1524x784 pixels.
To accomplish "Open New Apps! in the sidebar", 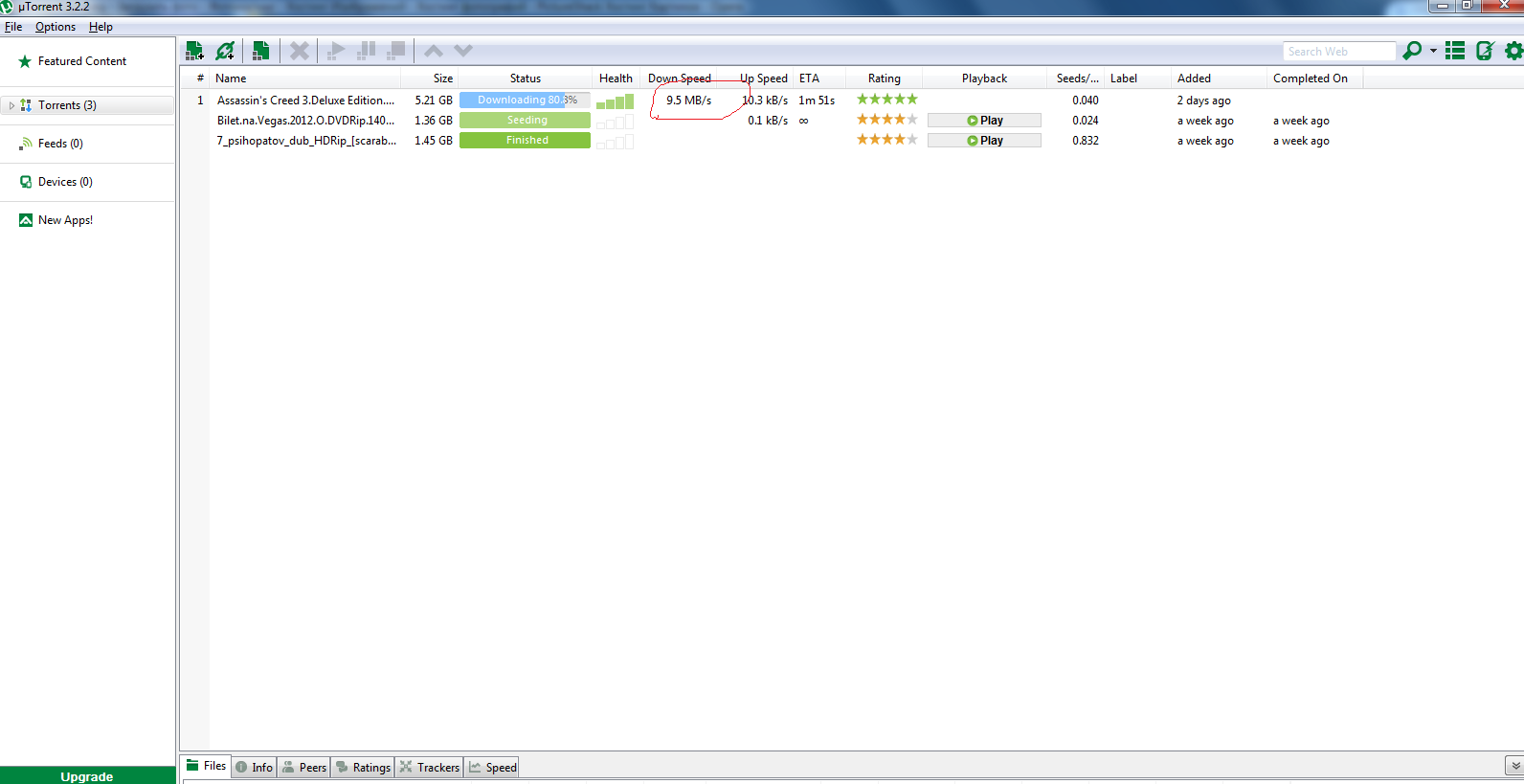I will (x=65, y=220).
